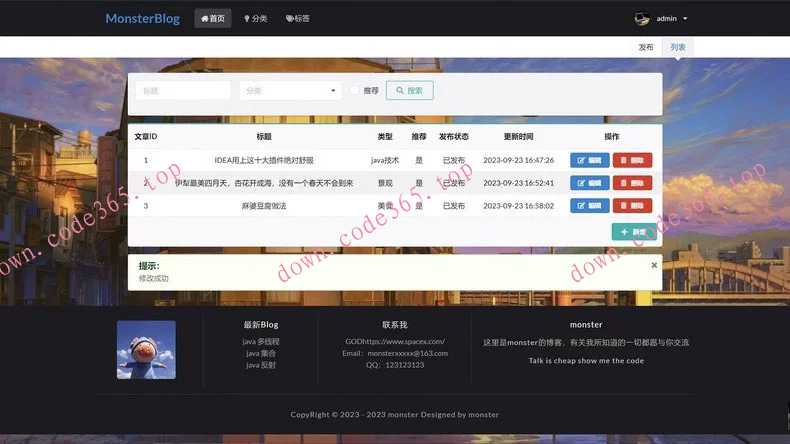Expand the admin account dropdown

[672, 19]
